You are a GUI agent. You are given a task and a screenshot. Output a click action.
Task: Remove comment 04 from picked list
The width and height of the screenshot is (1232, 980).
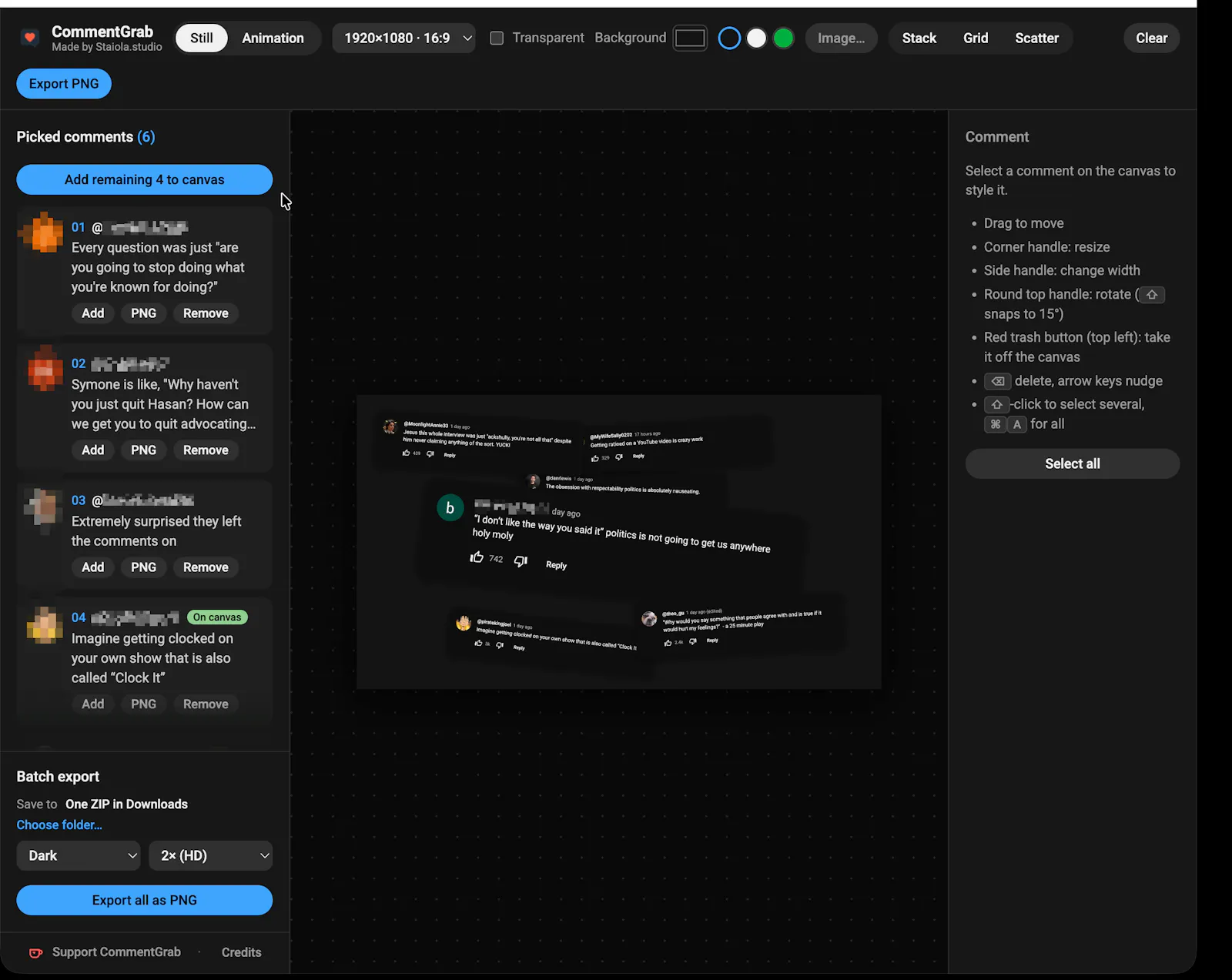(x=206, y=704)
